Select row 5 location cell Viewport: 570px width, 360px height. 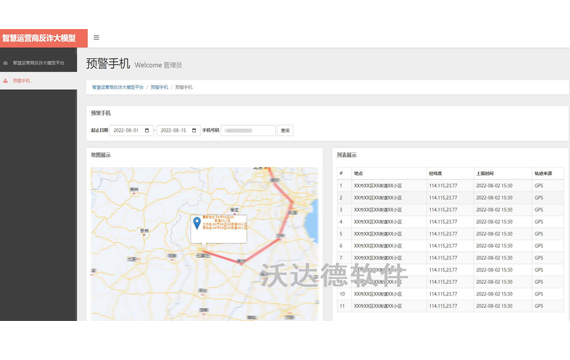[x=389, y=233]
